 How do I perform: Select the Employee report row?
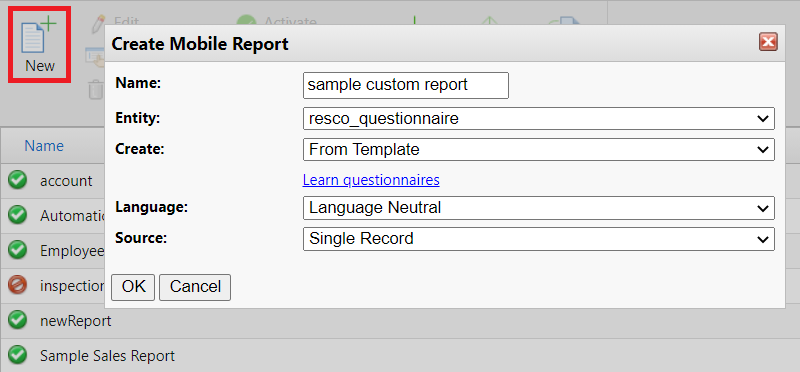pos(52,251)
